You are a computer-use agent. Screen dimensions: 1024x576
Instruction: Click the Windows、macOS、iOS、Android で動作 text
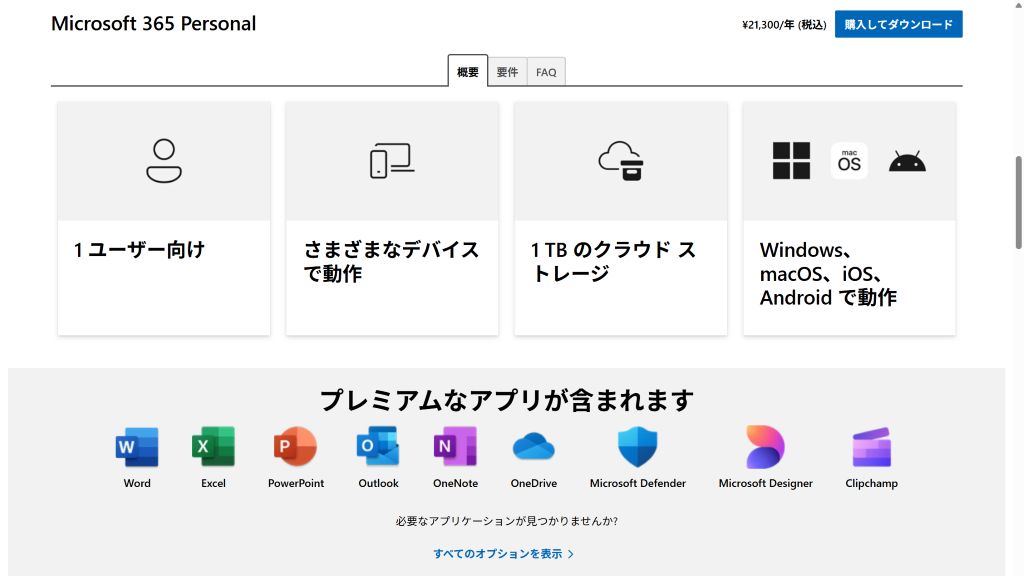click(x=828, y=274)
